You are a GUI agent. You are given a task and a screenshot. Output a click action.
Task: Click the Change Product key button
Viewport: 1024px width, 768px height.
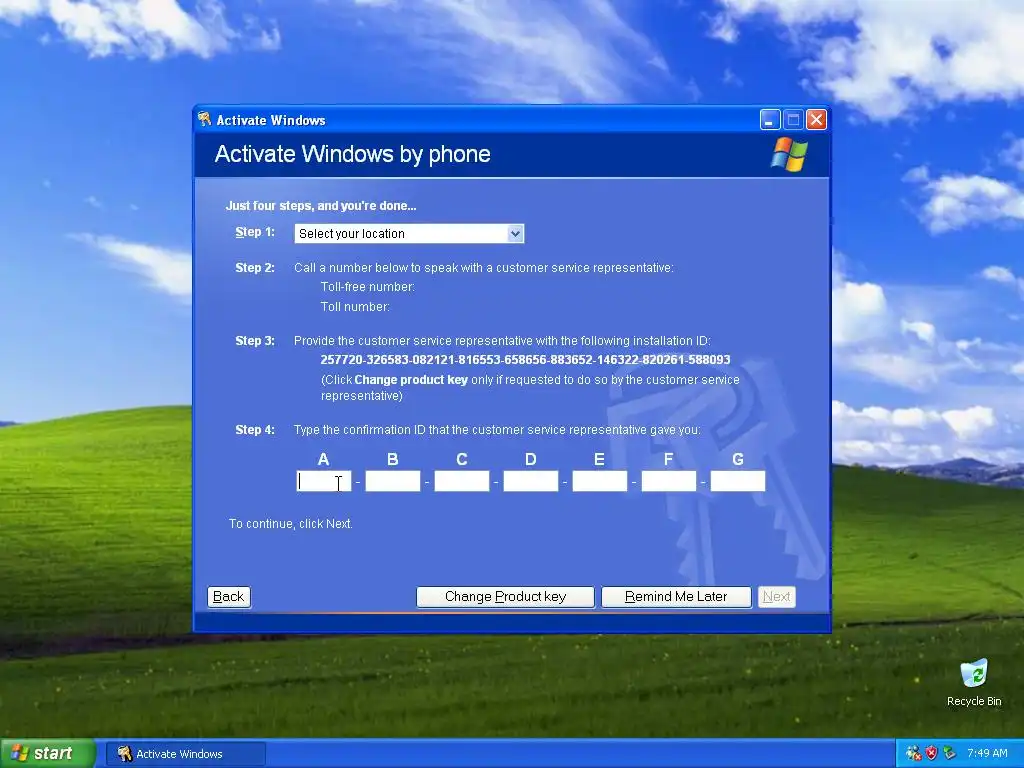pos(505,597)
